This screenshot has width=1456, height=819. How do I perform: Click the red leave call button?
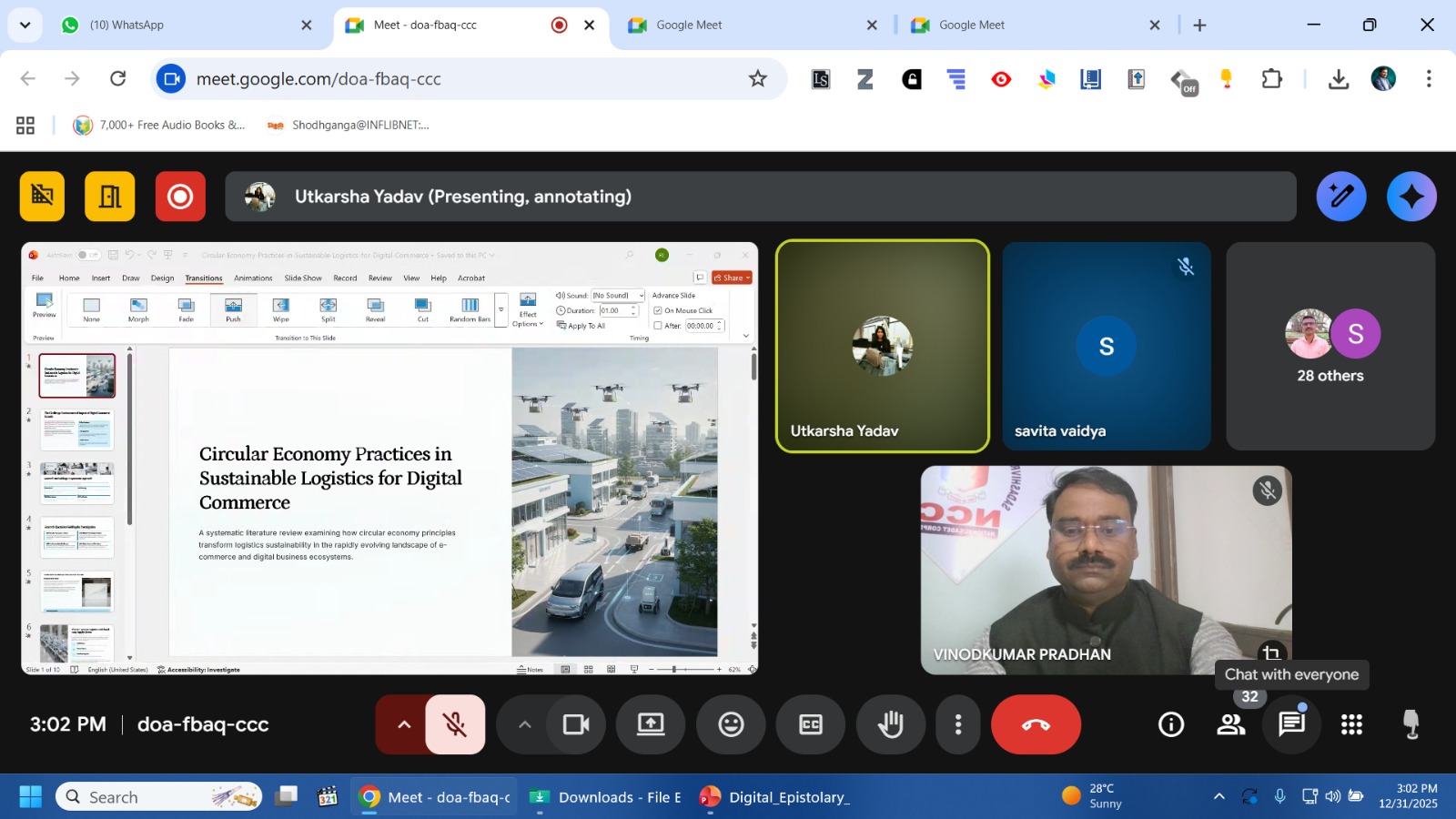click(x=1036, y=724)
